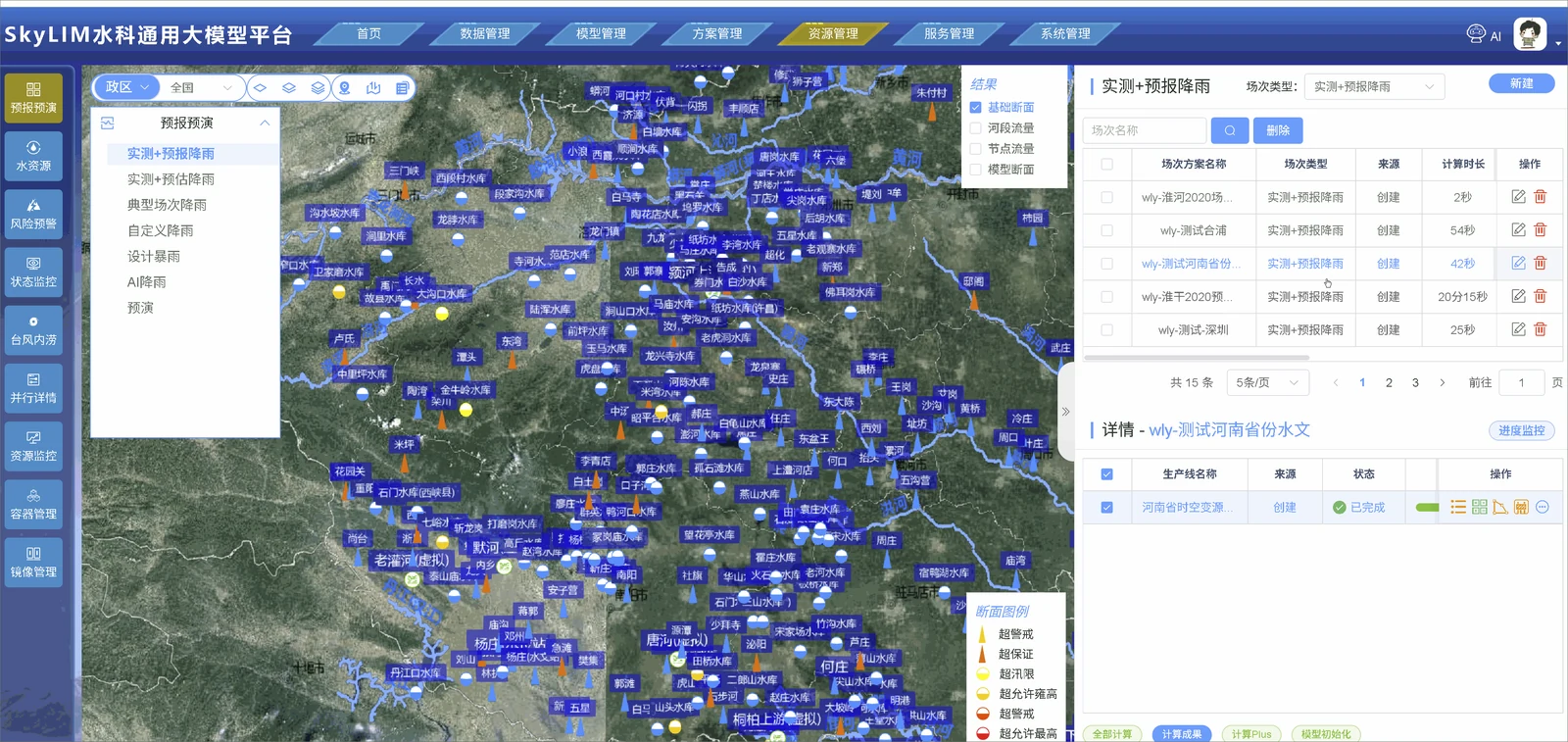Click the single-layer diamond map icon

pyautogui.click(x=260, y=88)
